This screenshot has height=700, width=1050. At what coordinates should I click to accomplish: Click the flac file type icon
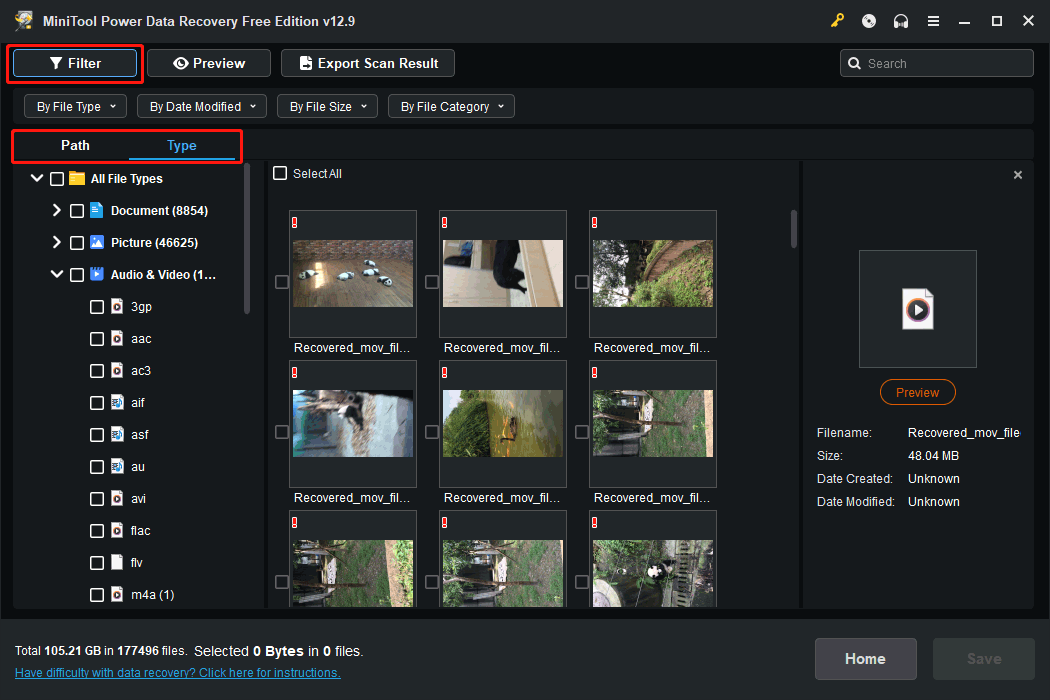click(117, 531)
